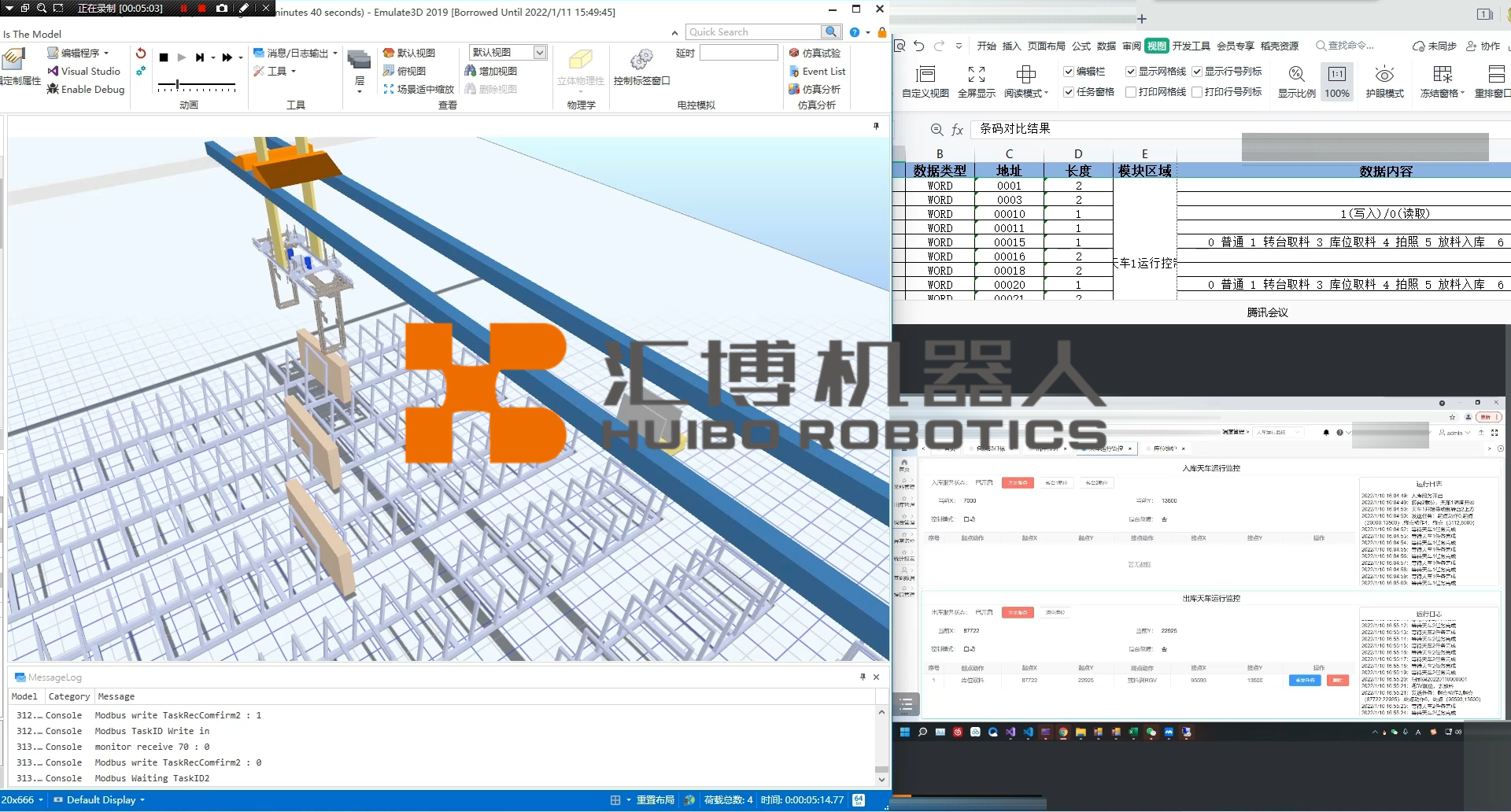Uncheck 显示行号列标 show headers checkbox

(x=1197, y=72)
